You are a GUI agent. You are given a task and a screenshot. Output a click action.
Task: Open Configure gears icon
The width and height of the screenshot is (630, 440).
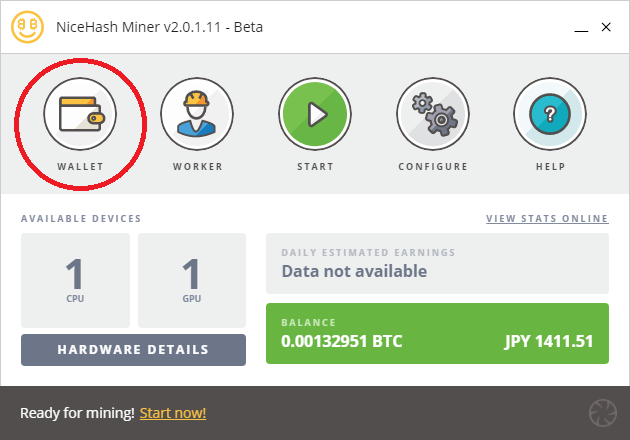tap(433, 114)
